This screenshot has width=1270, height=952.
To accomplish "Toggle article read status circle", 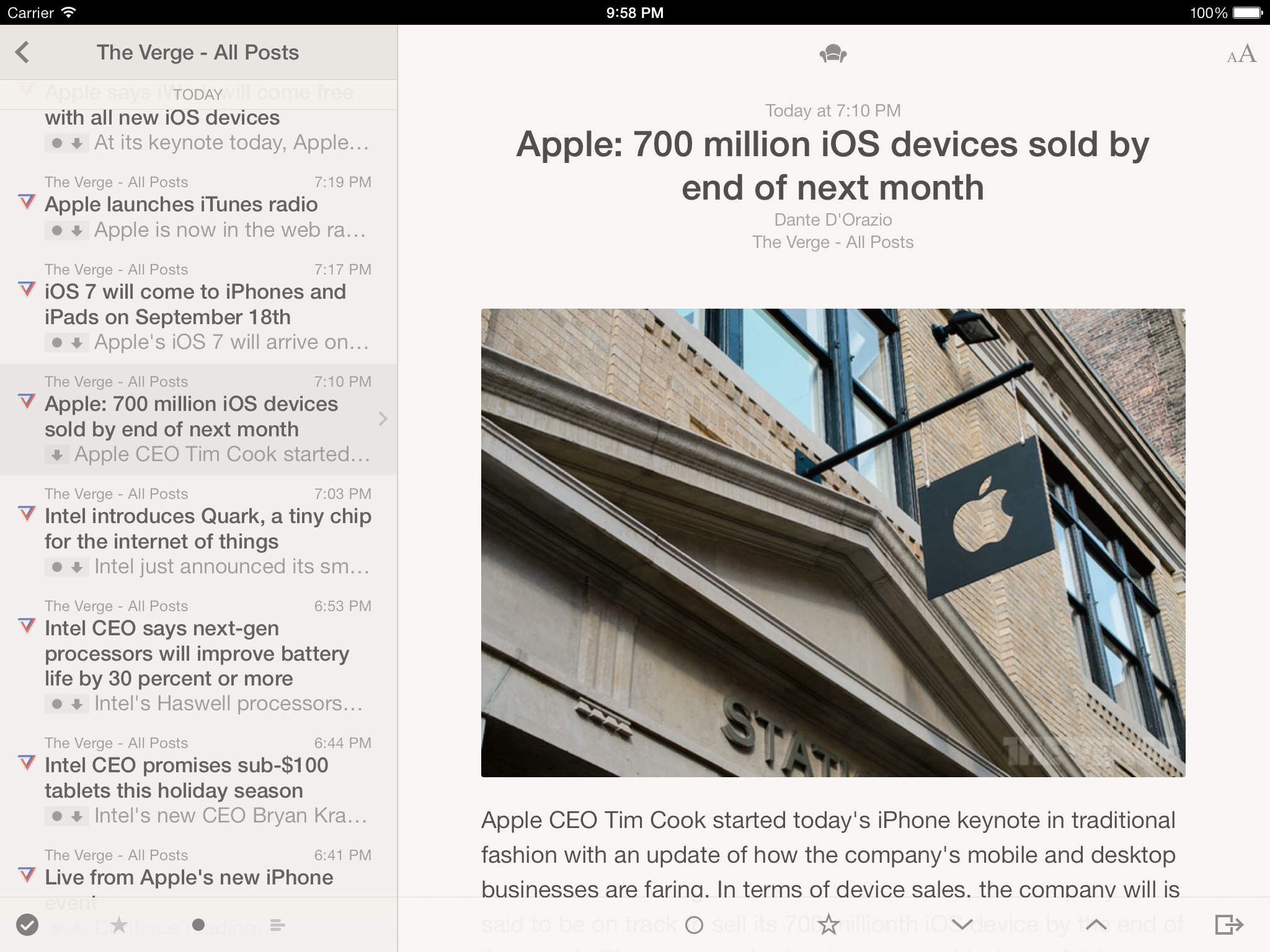I will [x=694, y=925].
